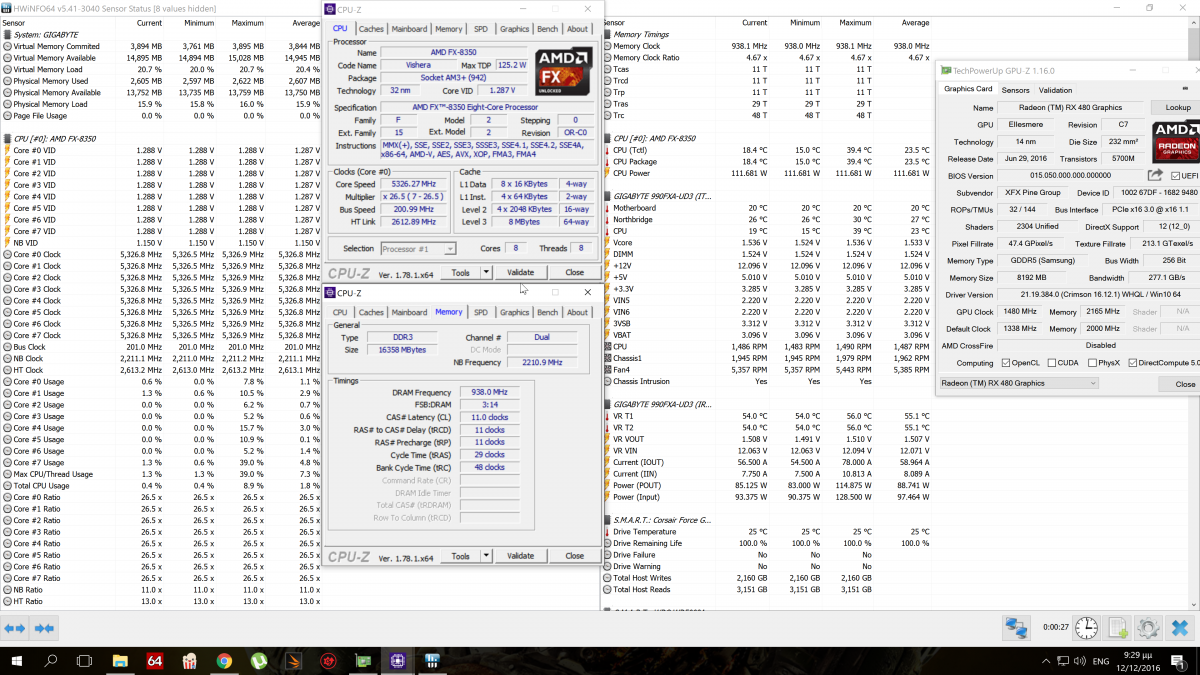Open taskbar search magnifier
The height and width of the screenshot is (675, 1200).
(50, 661)
